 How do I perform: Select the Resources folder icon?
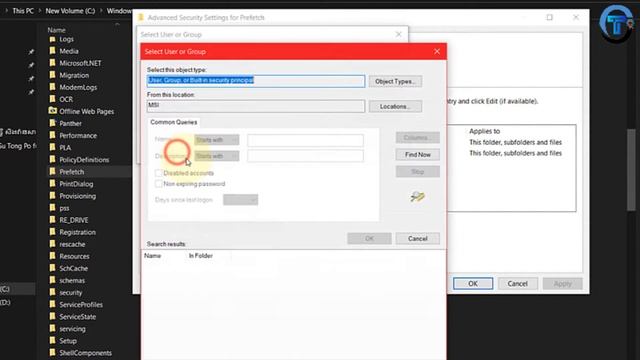[52, 256]
